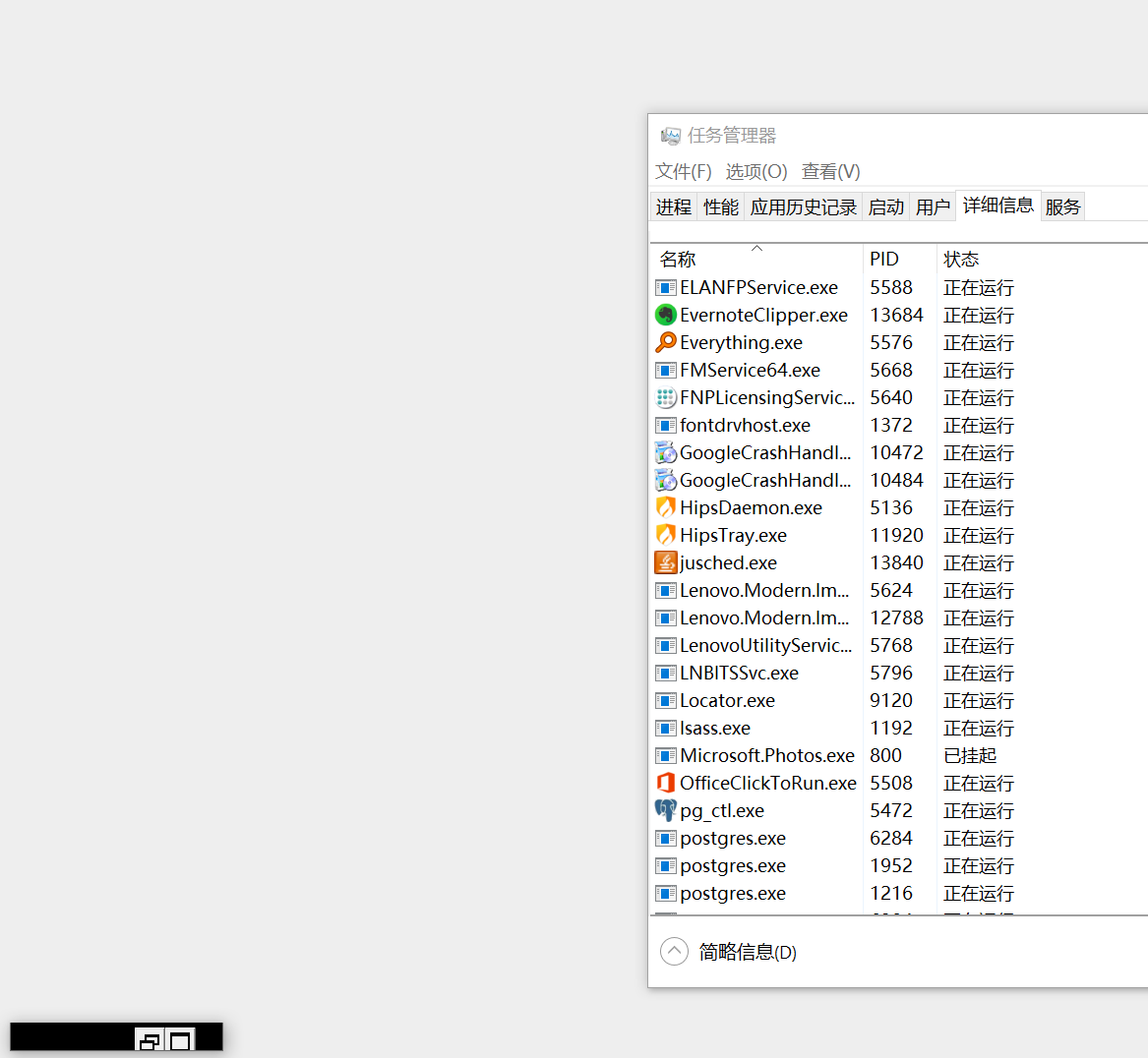
Task: Click the HipsTray.exe flame icon
Action: [x=666, y=536]
